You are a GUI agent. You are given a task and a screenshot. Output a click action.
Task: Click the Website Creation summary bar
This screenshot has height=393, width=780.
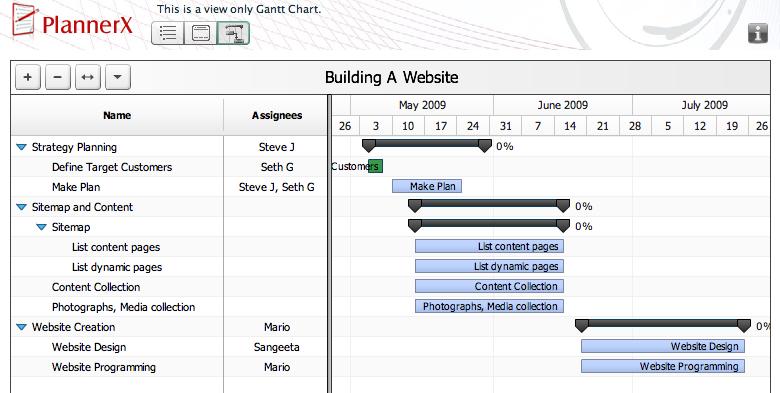pyautogui.click(x=663, y=324)
